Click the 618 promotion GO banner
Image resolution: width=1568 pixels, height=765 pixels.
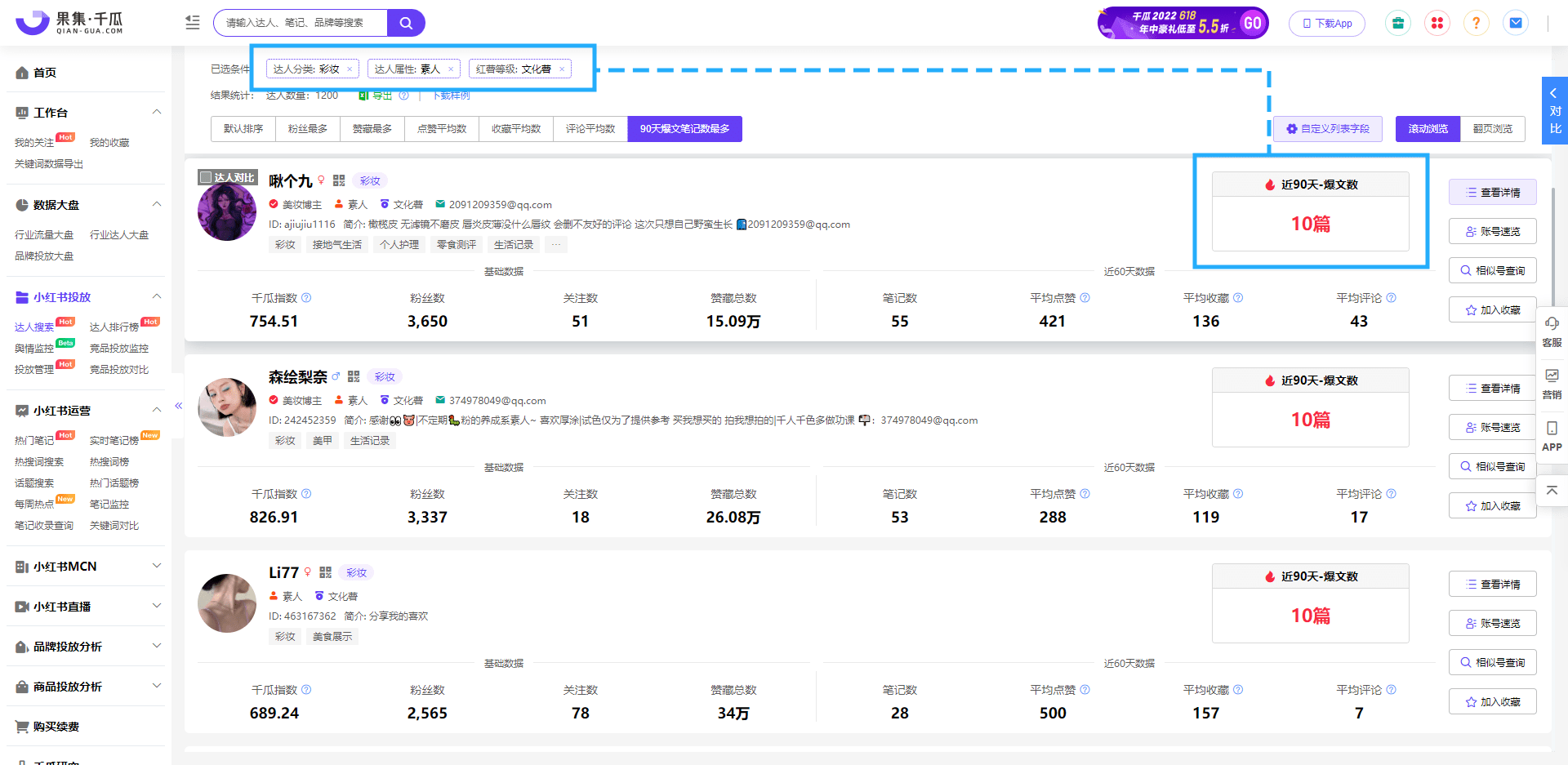point(1183,23)
